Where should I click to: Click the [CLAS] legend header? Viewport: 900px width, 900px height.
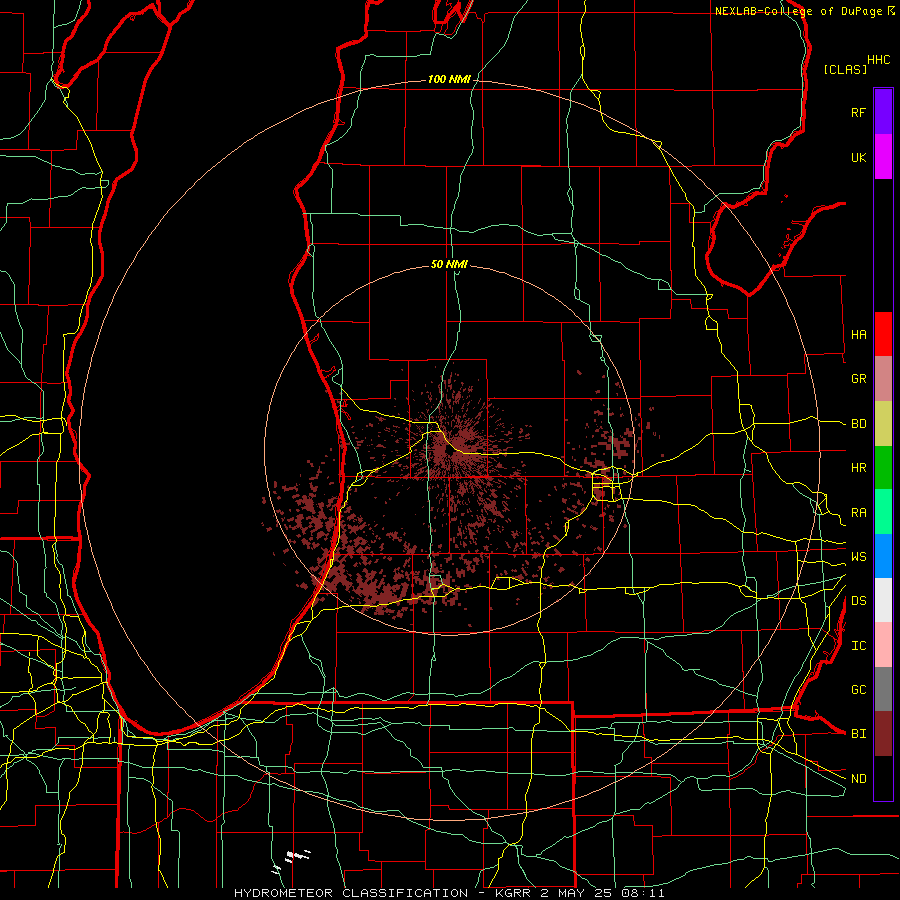[x=845, y=69]
